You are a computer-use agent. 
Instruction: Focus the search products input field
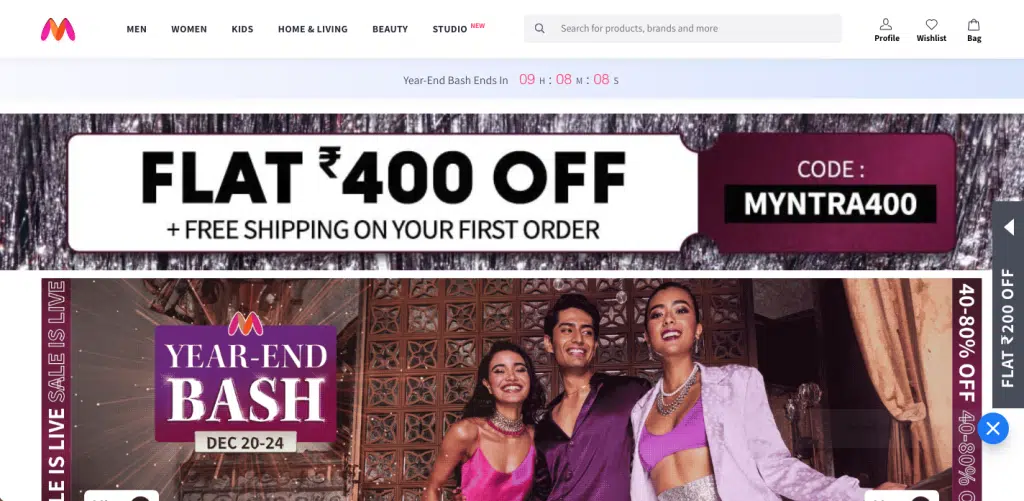682,29
